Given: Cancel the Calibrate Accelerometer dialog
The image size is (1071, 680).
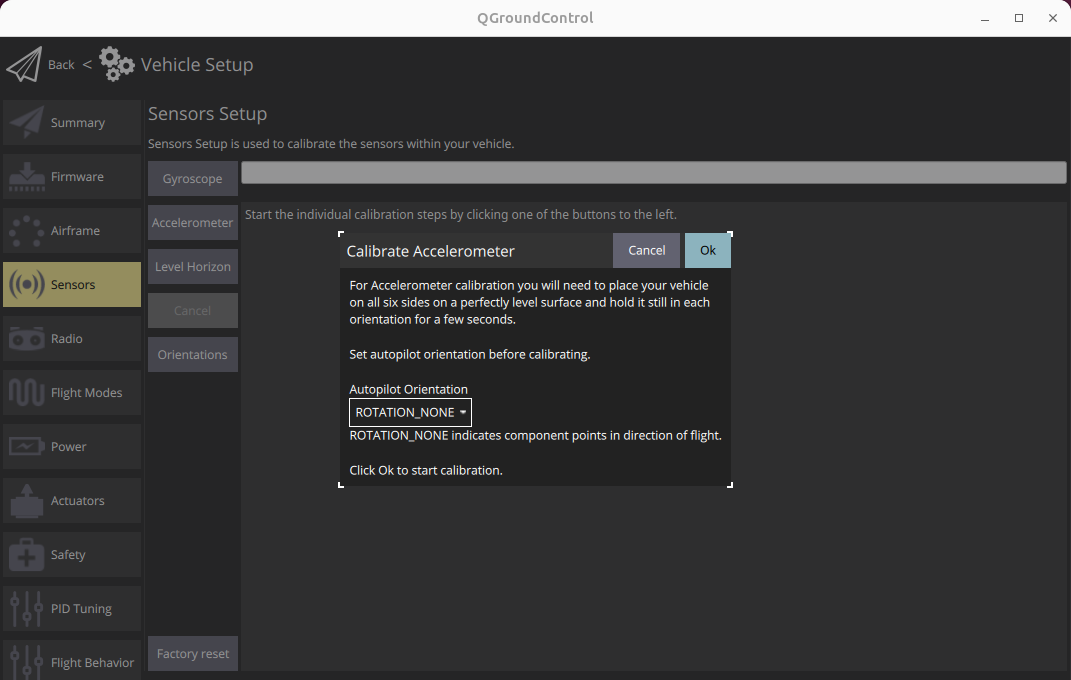Looking at the screenshot, I should pos(646,251).
